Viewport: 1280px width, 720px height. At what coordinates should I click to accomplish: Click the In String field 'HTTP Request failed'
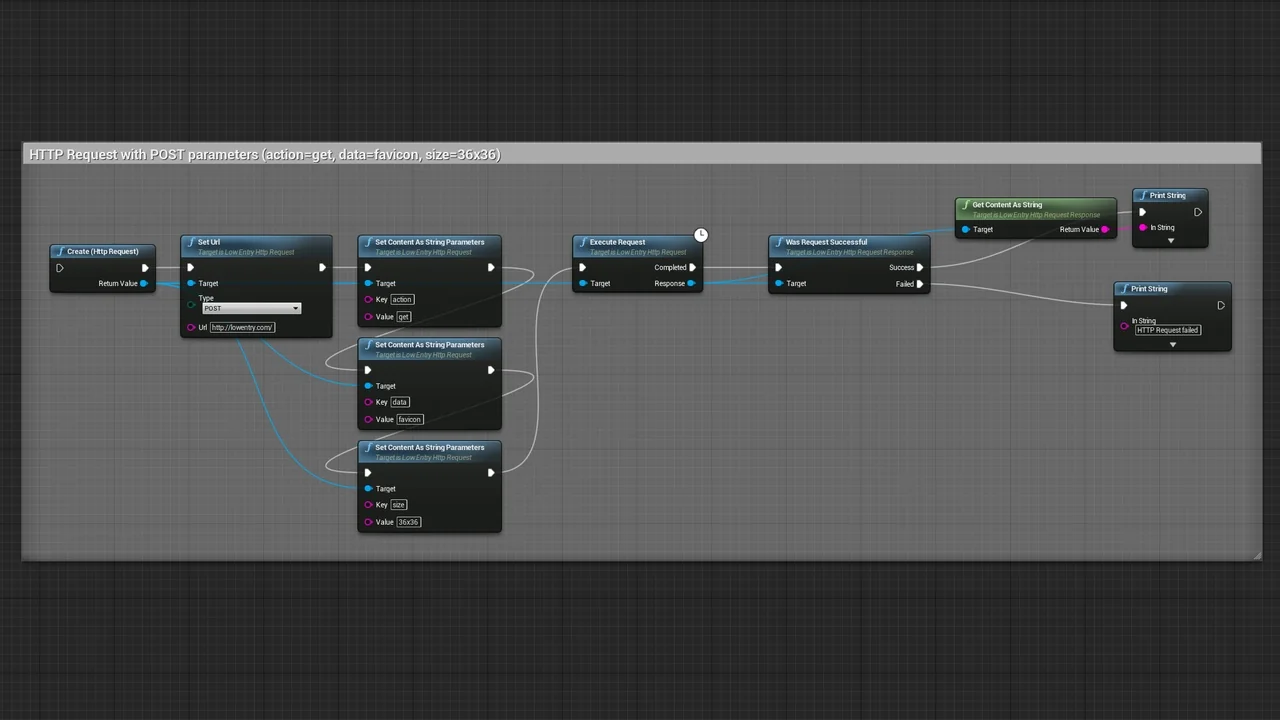[x=1167, y=330]
